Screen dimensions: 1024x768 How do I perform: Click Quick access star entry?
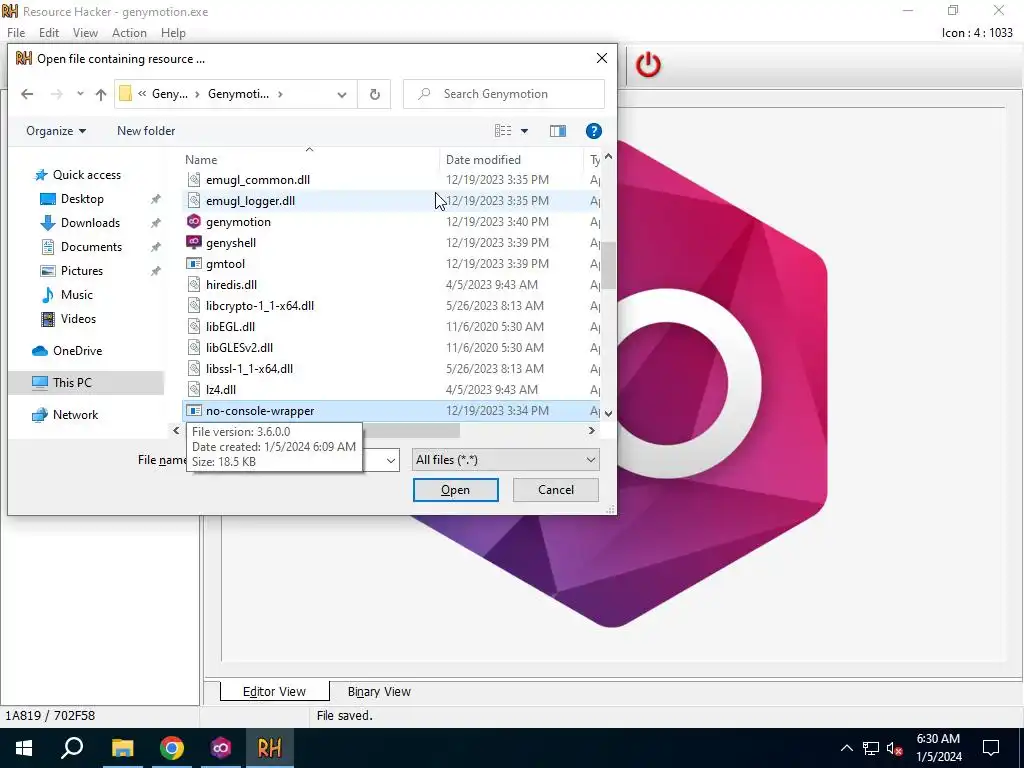[86, 175]
